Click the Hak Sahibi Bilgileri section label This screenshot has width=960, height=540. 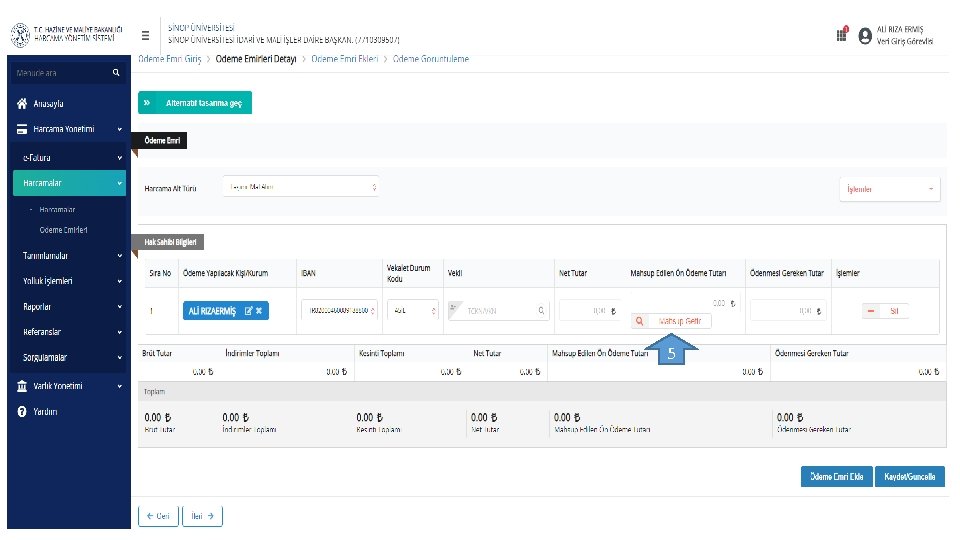click(x=170, y=242)
